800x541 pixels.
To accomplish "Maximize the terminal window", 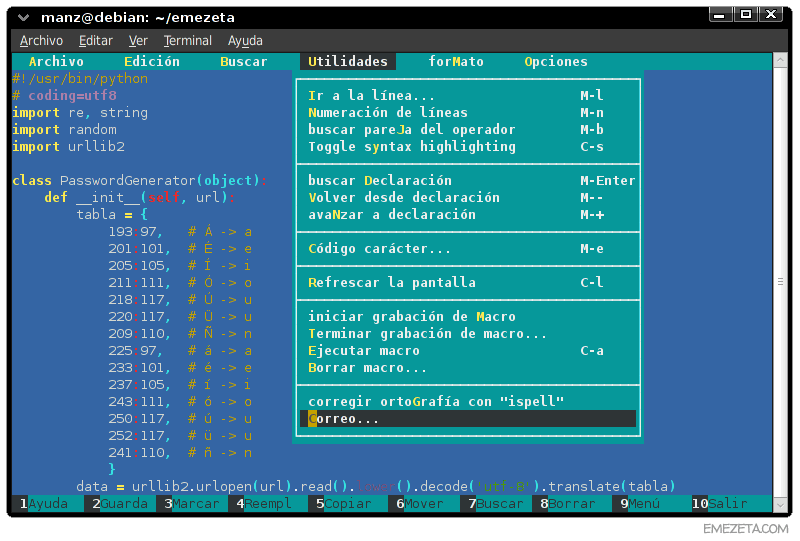I will (746, 15).
